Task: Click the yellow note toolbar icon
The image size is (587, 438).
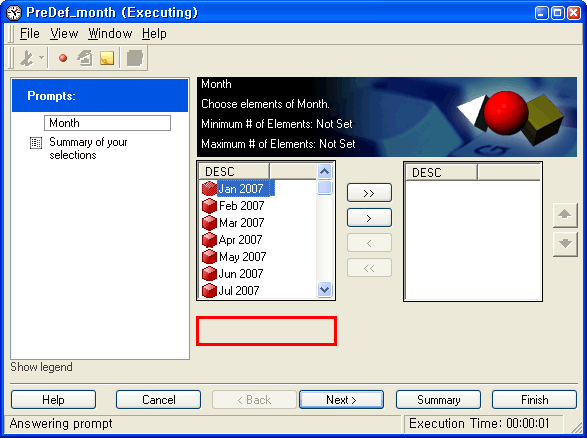Action: pos(107,58)
